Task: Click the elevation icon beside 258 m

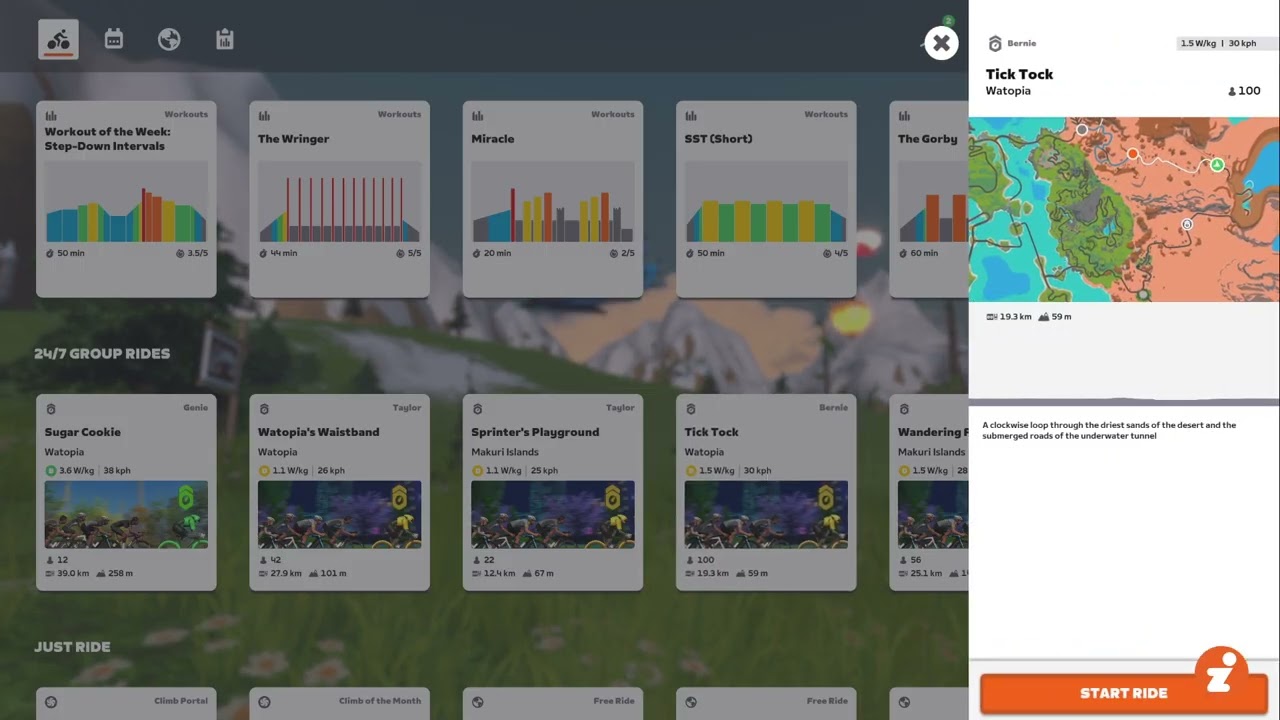Action: [x=102, y=574]
